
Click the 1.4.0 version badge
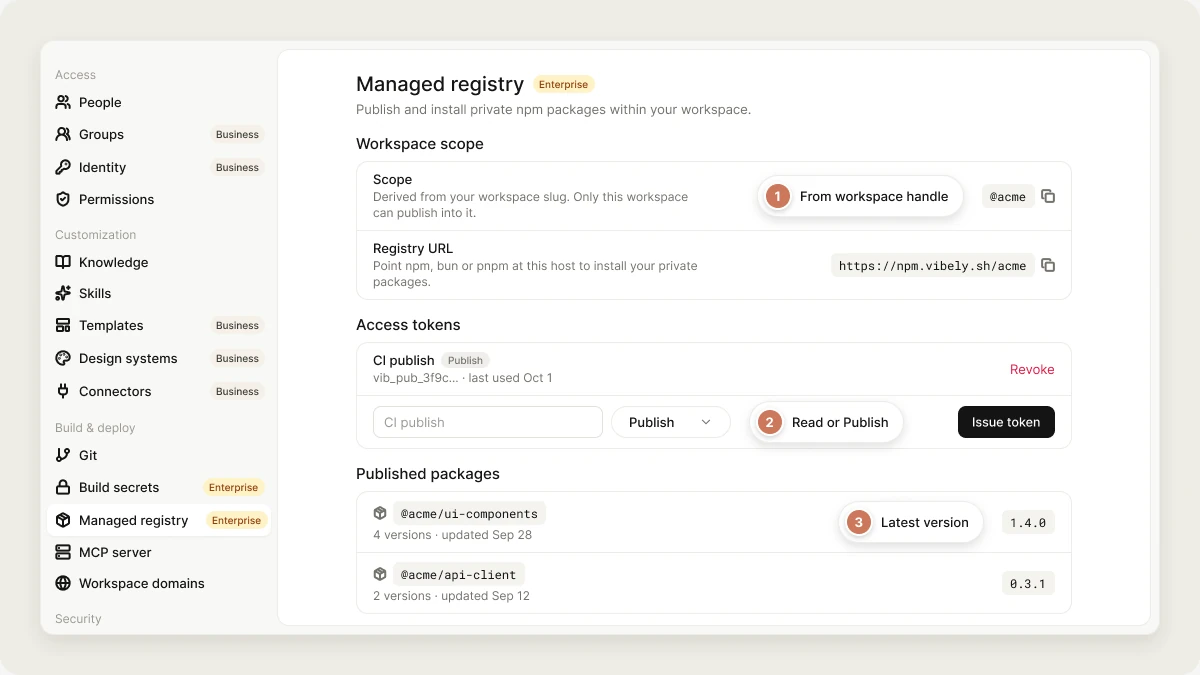tap(1028, 522)
